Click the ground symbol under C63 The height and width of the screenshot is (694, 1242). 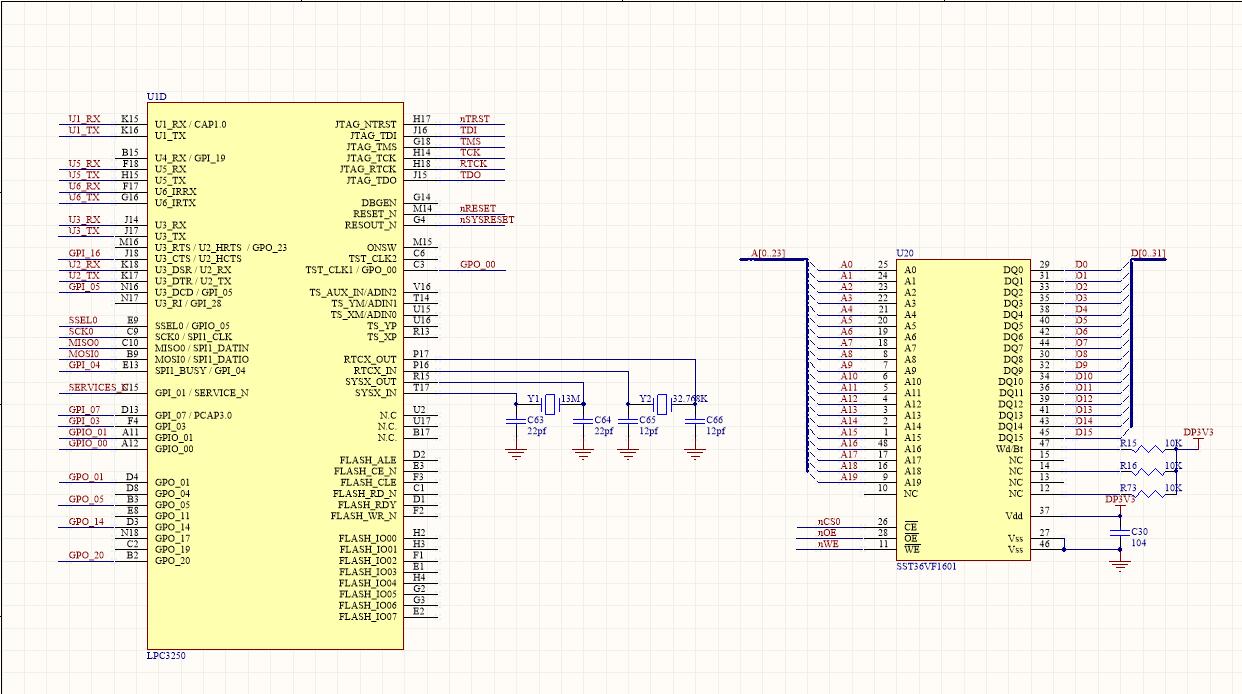(x=516, y=455)
